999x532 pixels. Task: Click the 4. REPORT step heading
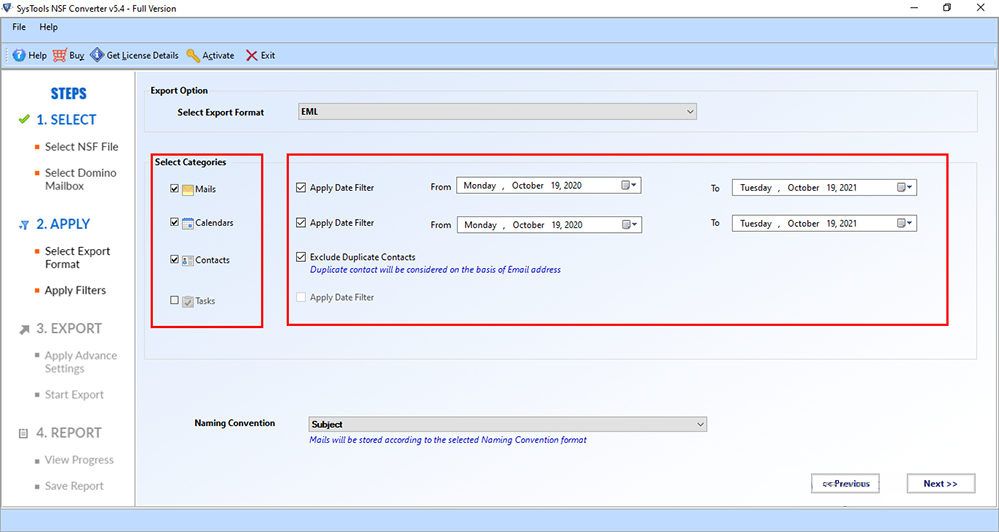point(69,433)
